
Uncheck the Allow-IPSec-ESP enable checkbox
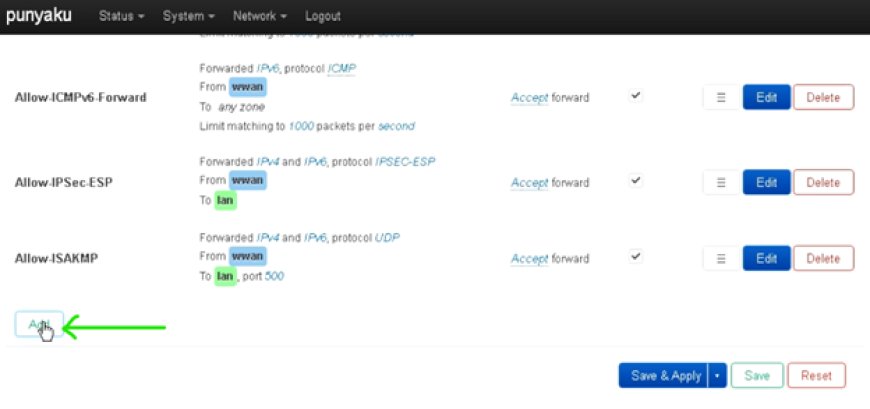coord(636,180)
